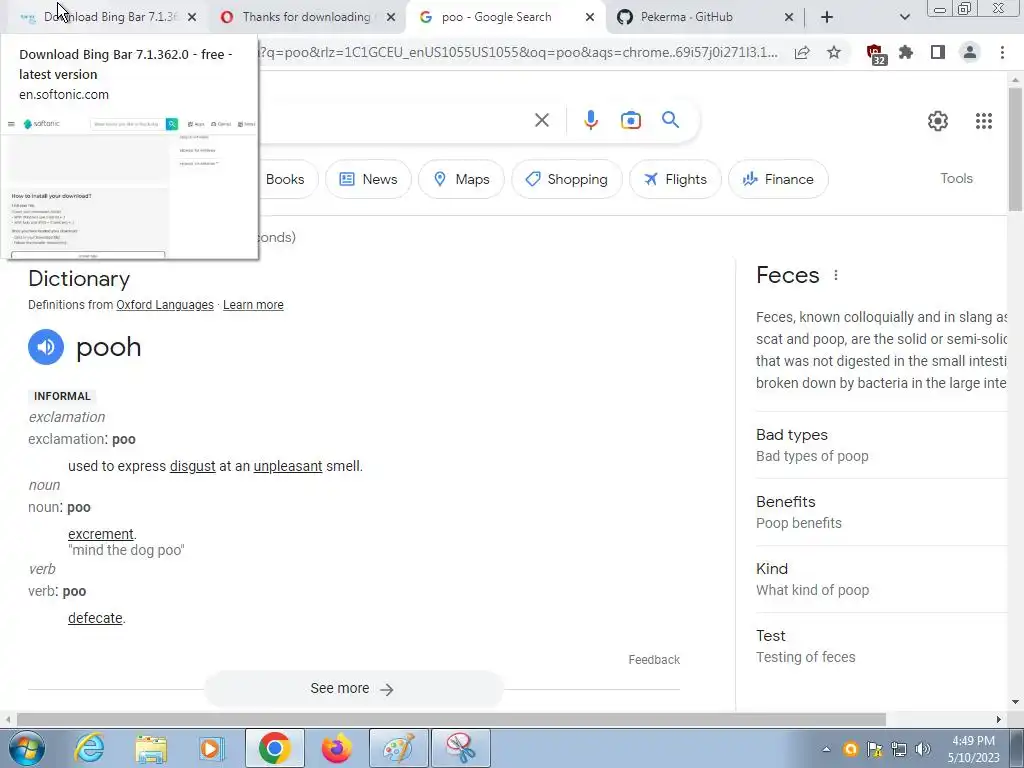This screenshot has width=1024, height=768.
Task: Click the address bar URL
Action: pos(519,53)
